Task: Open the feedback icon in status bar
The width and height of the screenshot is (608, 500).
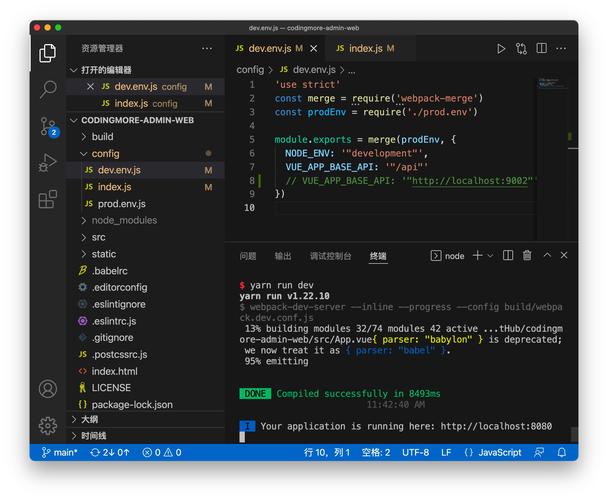Action: [x=539, y=453]
